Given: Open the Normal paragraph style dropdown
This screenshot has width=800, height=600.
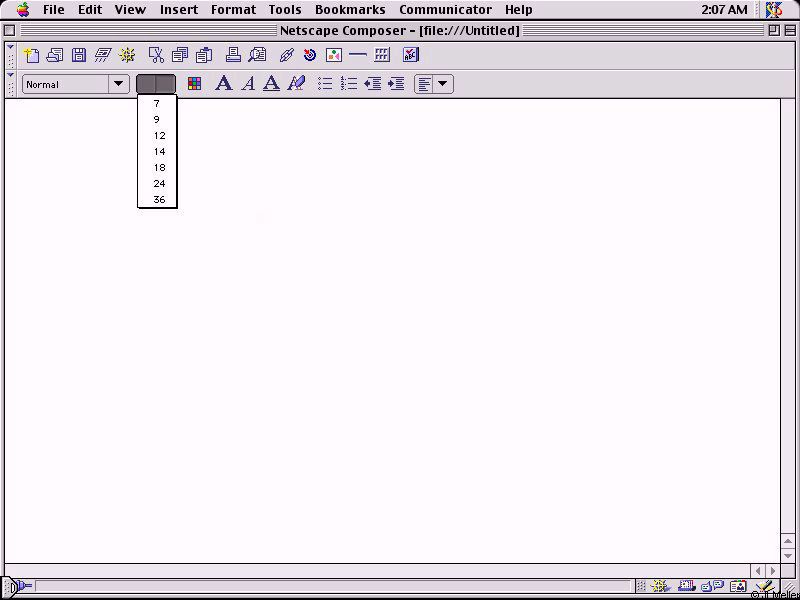Looking at the screenshot, I should (76, 84).
